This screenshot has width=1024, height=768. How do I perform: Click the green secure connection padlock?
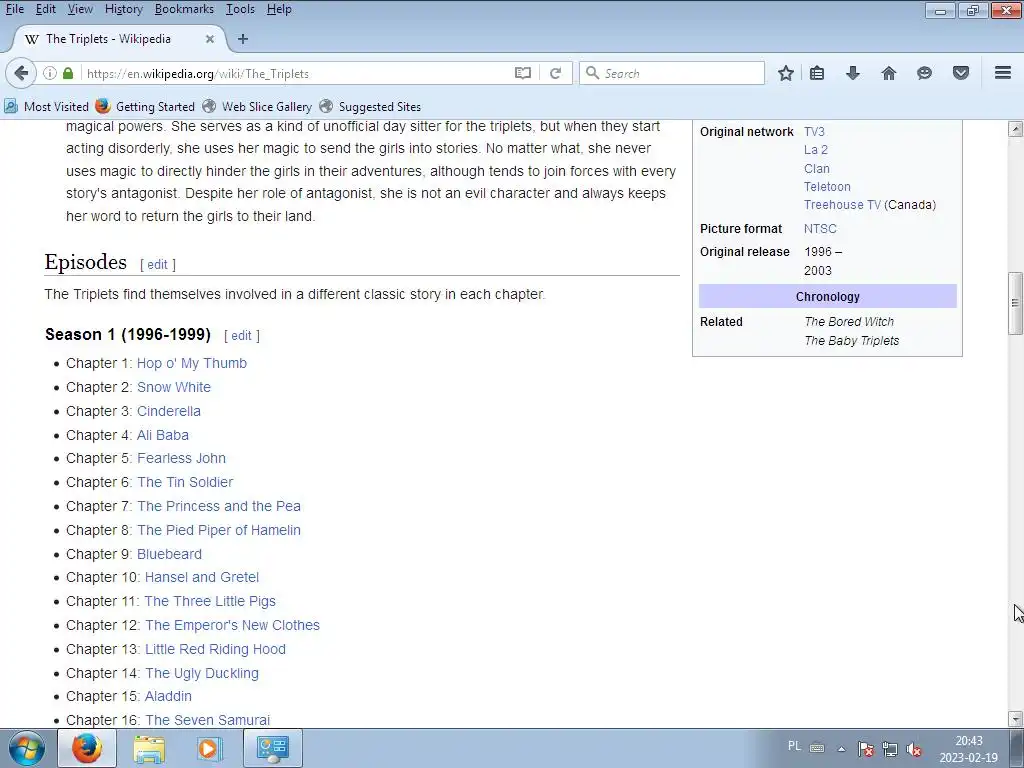click(x=68, y=73)
